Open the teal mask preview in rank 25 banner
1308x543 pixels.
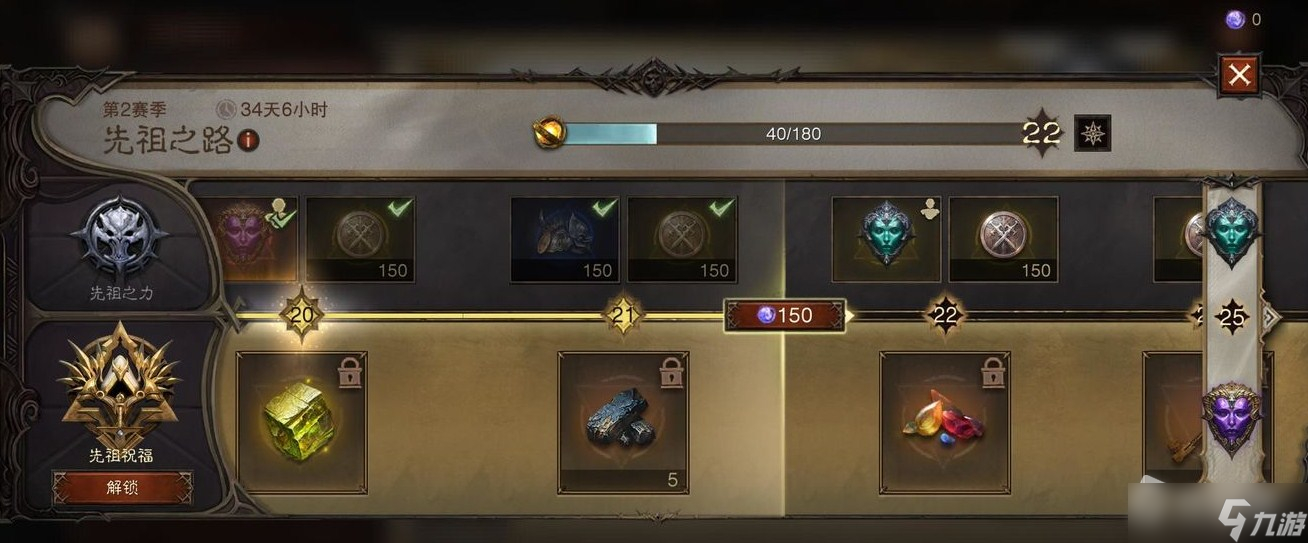coord(1230,230)
